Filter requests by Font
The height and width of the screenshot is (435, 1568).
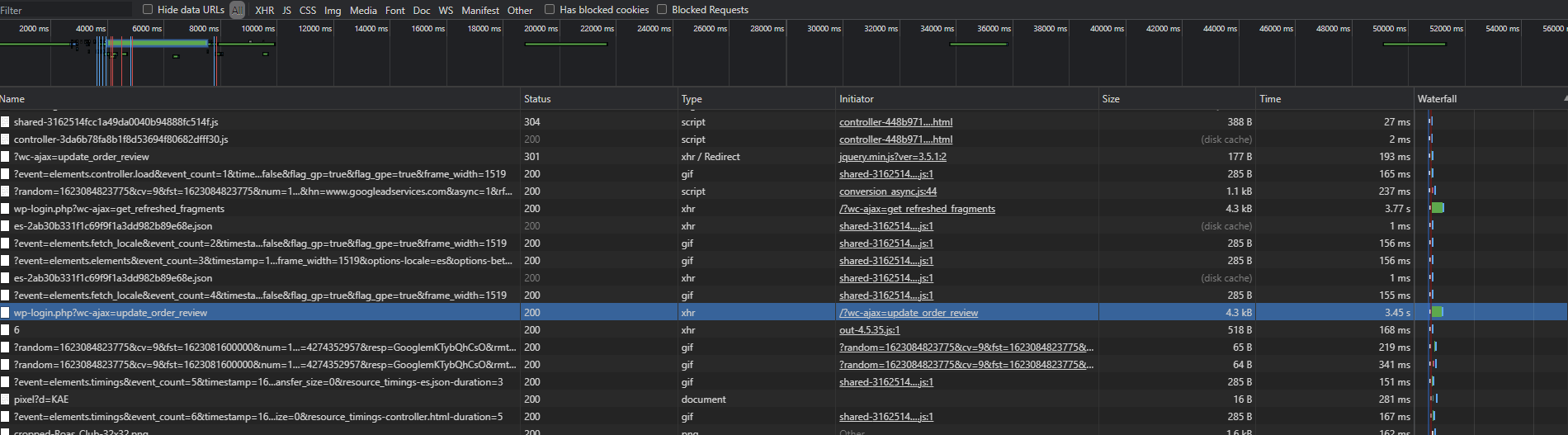tap(395, 10)
